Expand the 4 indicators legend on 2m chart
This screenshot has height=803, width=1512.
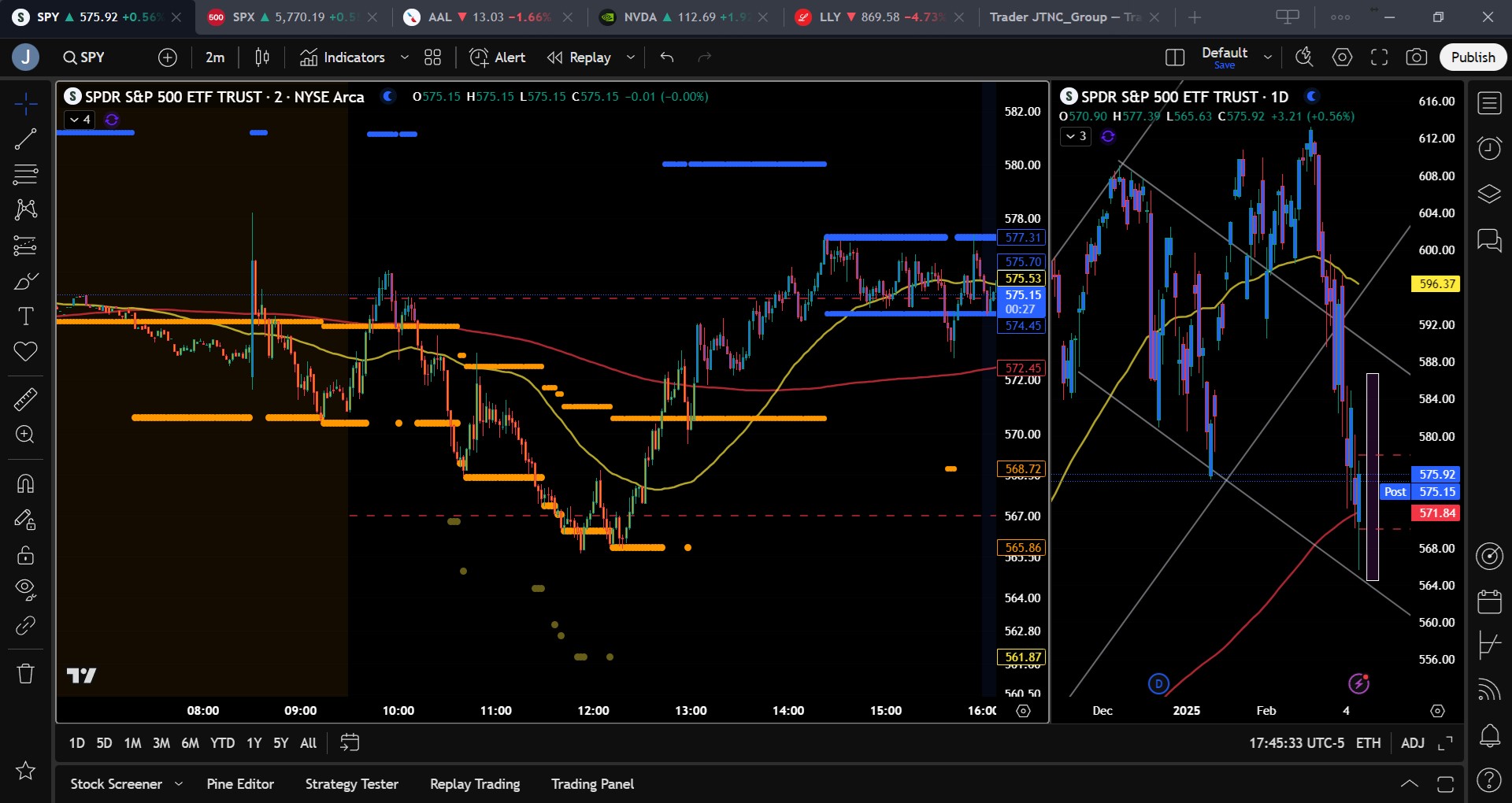coord(81,120)
